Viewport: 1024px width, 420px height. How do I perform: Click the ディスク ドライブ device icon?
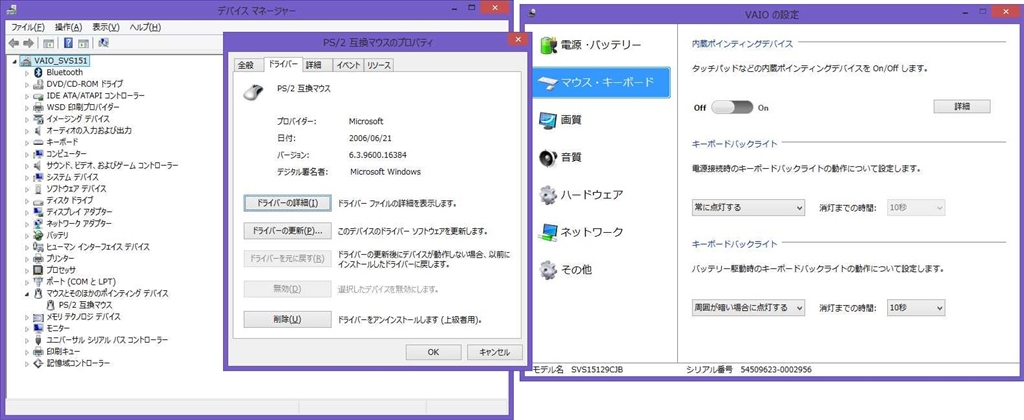pyautogui.click(x=39, y=201)
